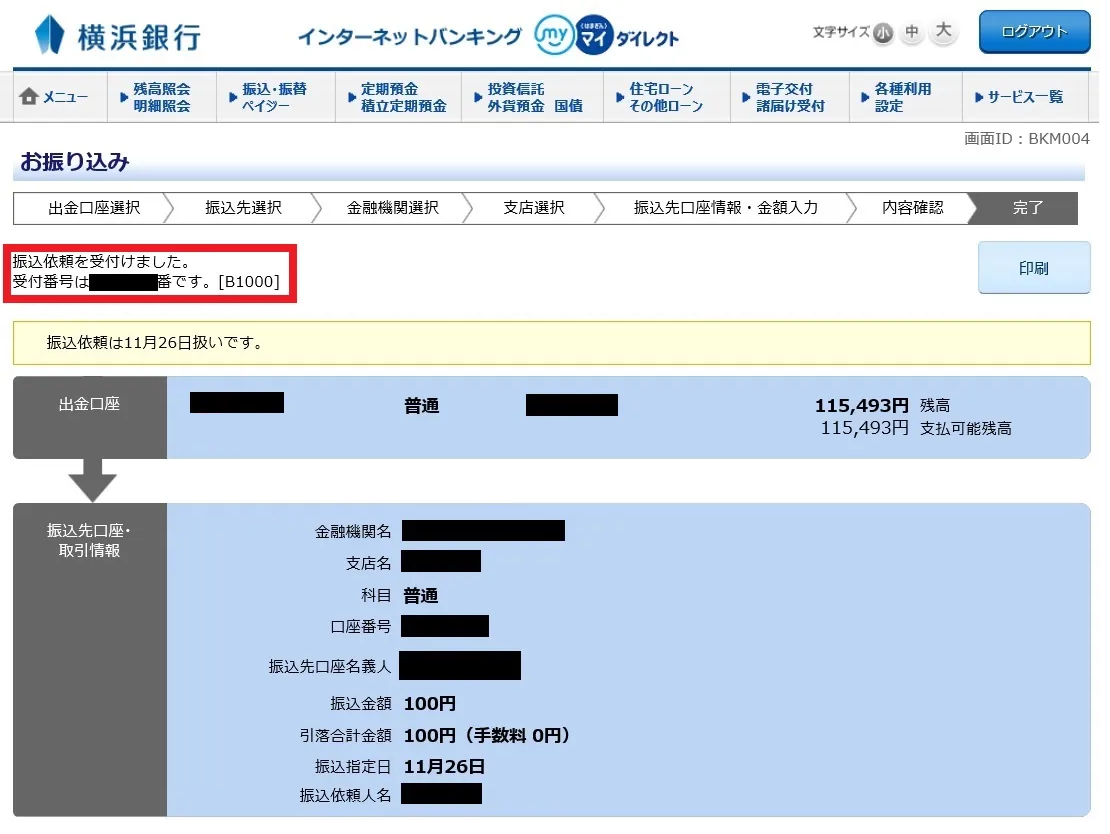Click the 支払可能残高 label
The width and height of the screenshot is (1110, 834).
point(966,428)
